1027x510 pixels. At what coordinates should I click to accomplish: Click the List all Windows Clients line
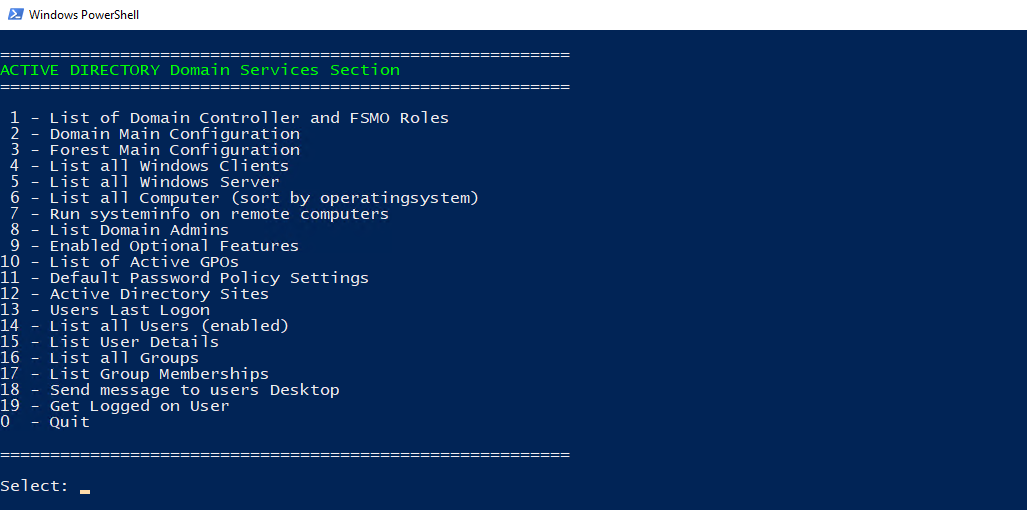(x=169, y=166)
